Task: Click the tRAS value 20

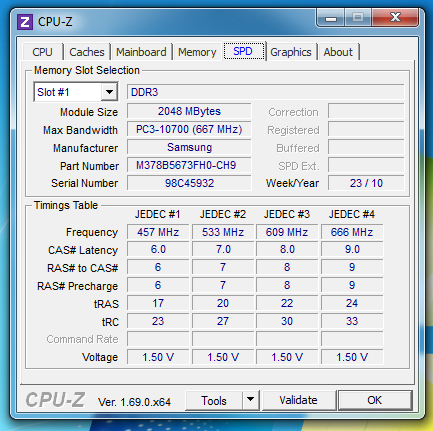Action: [223, 303]
